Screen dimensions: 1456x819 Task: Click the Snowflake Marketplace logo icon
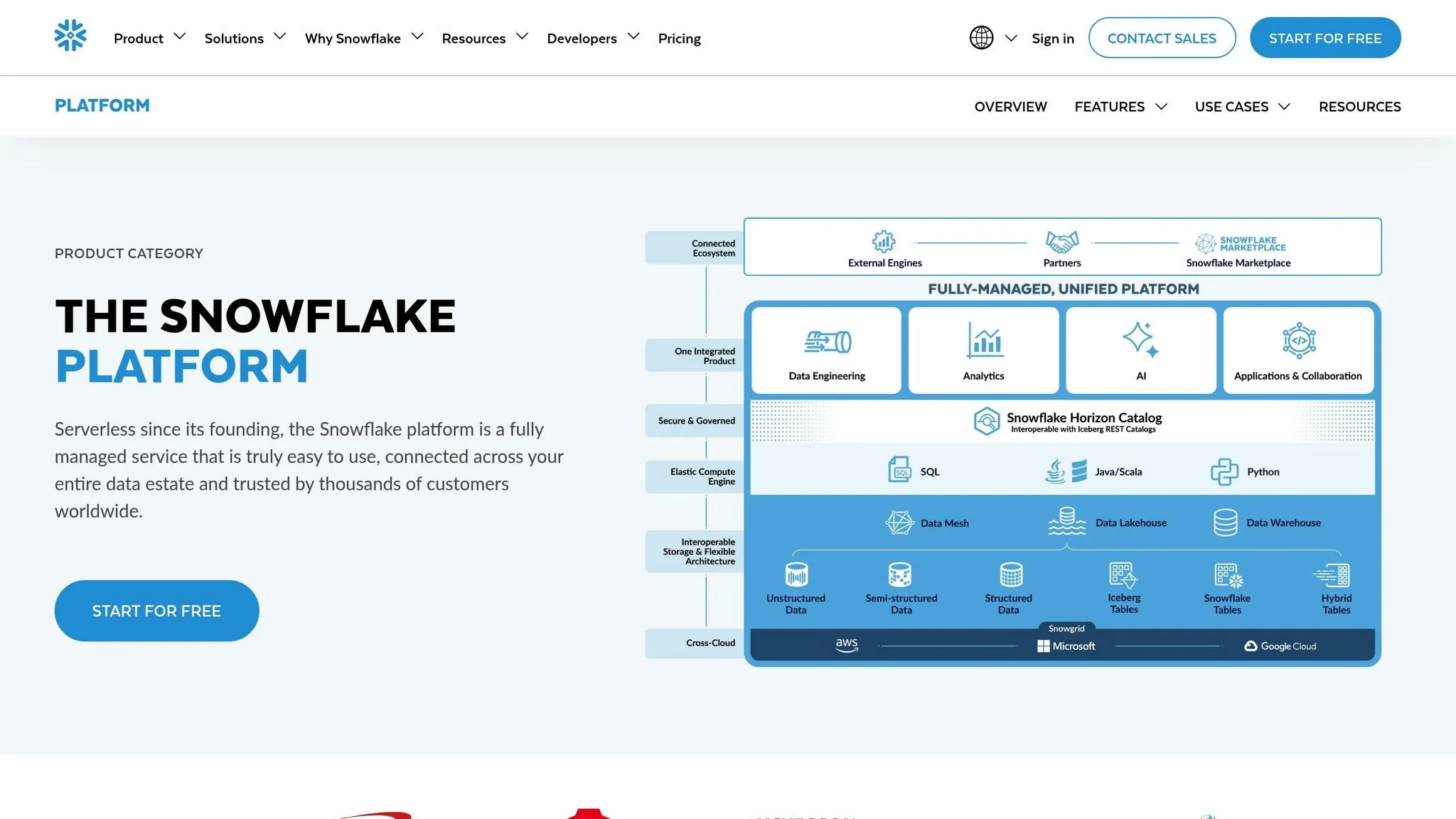tap(1241, 243)
